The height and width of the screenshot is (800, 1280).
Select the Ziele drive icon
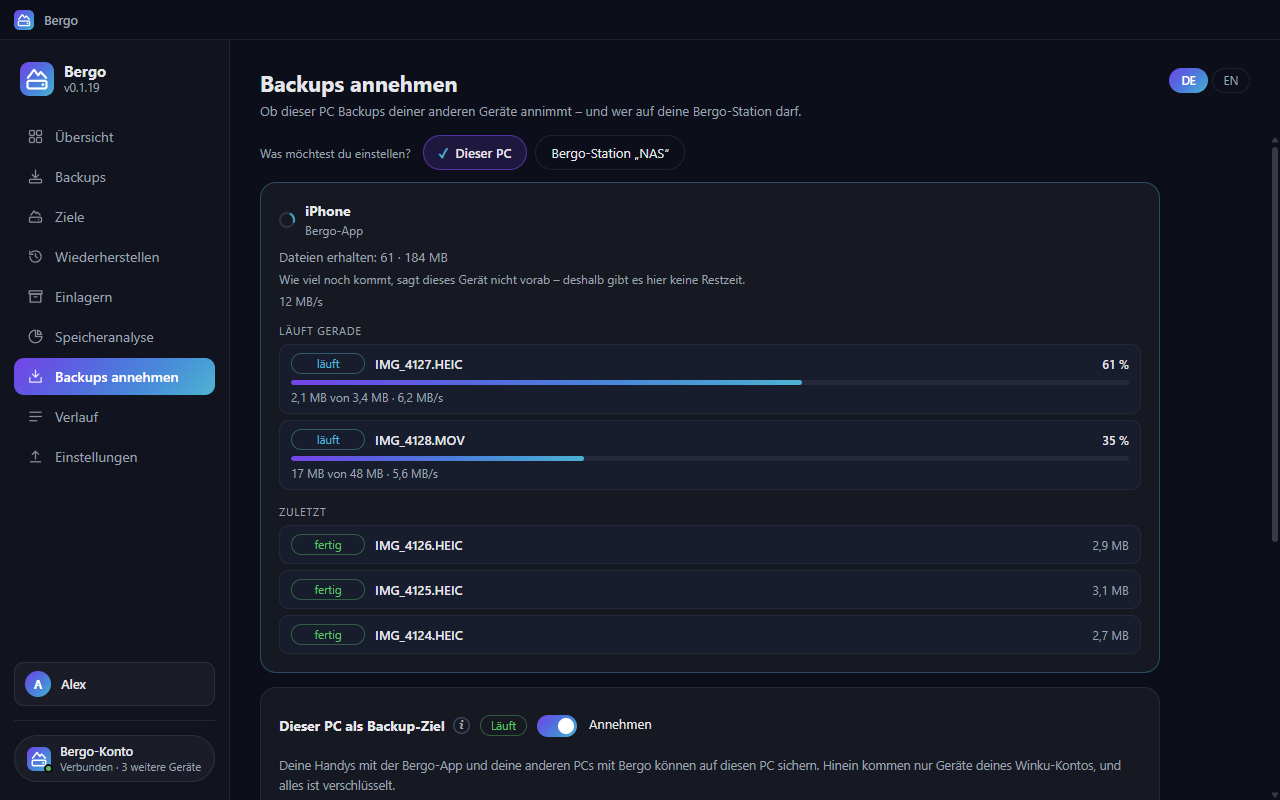[x=36, y=217]
